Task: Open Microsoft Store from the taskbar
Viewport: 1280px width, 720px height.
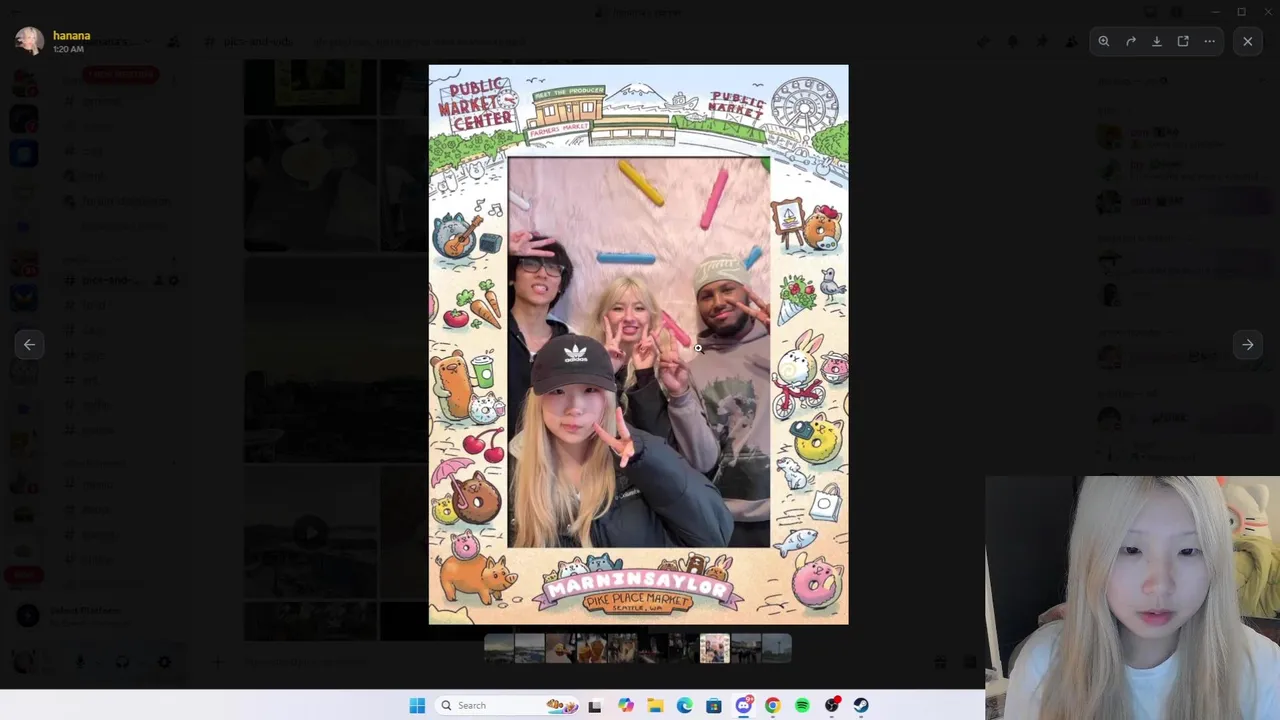Action: (x=714, y=705)
